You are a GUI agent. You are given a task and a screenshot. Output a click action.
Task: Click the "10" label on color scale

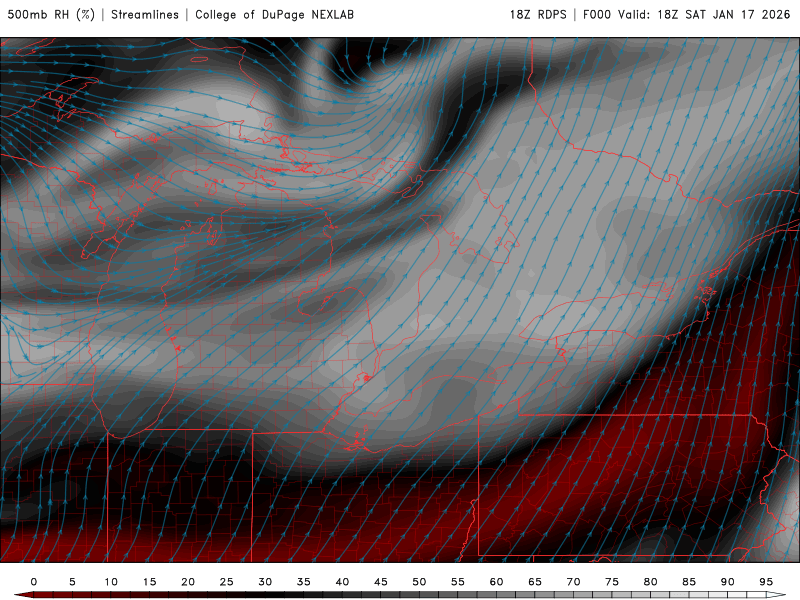pyautogui.click(x=111, y=582)
